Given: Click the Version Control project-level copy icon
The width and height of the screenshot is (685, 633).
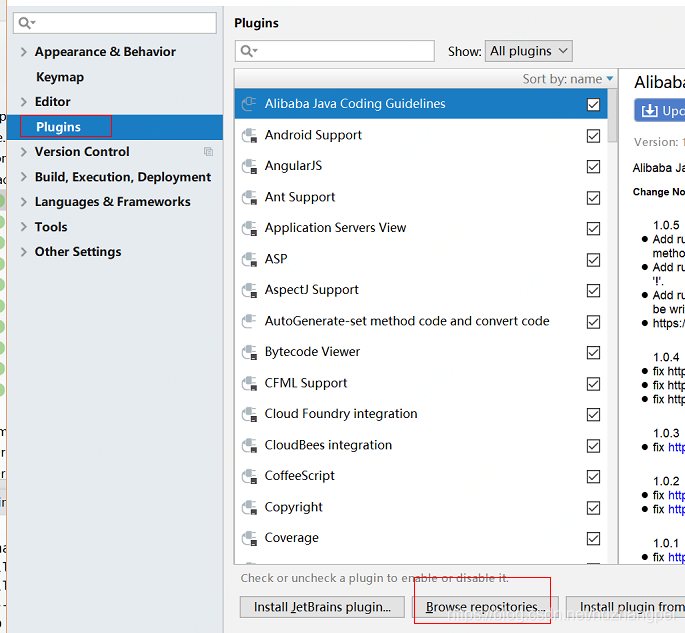Looking at the screenshot, I should click(208, 152).
